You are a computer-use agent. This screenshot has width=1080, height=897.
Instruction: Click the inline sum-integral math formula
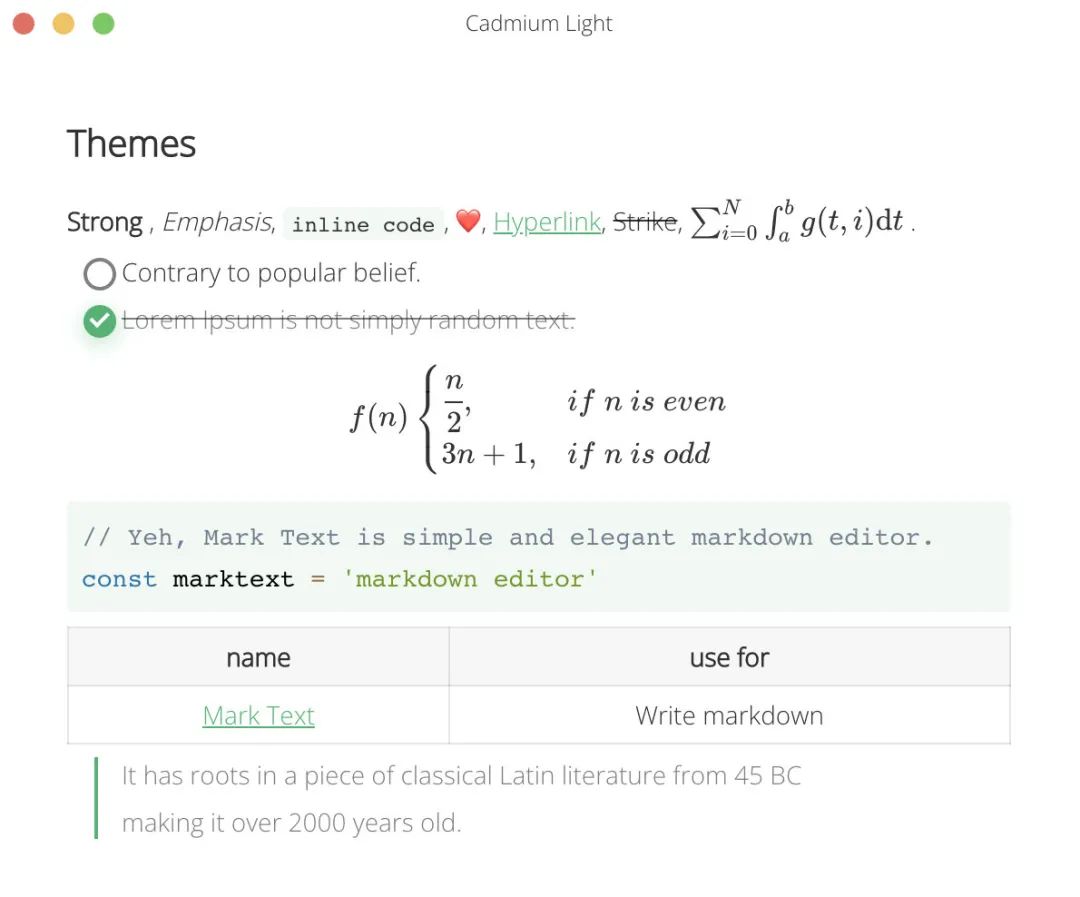click(x=798, y=222)
